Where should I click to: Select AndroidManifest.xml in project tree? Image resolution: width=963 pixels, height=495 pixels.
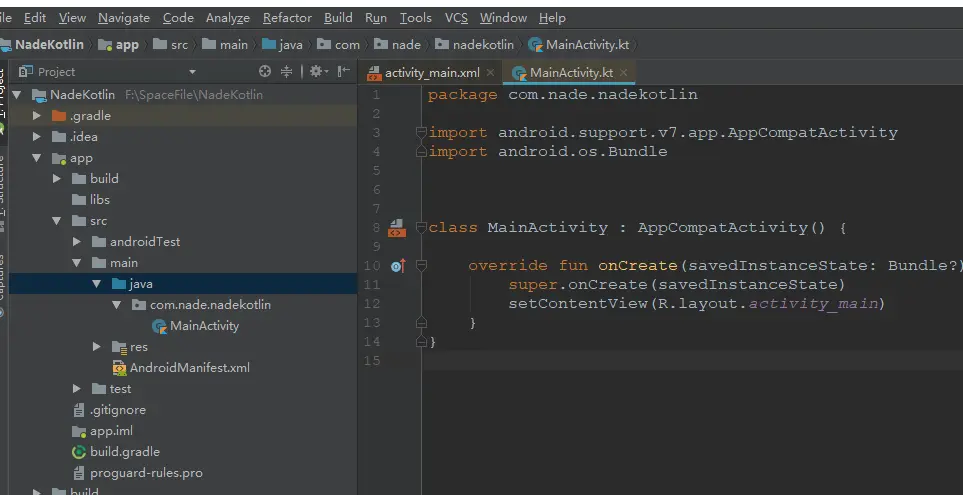point(181,368)
